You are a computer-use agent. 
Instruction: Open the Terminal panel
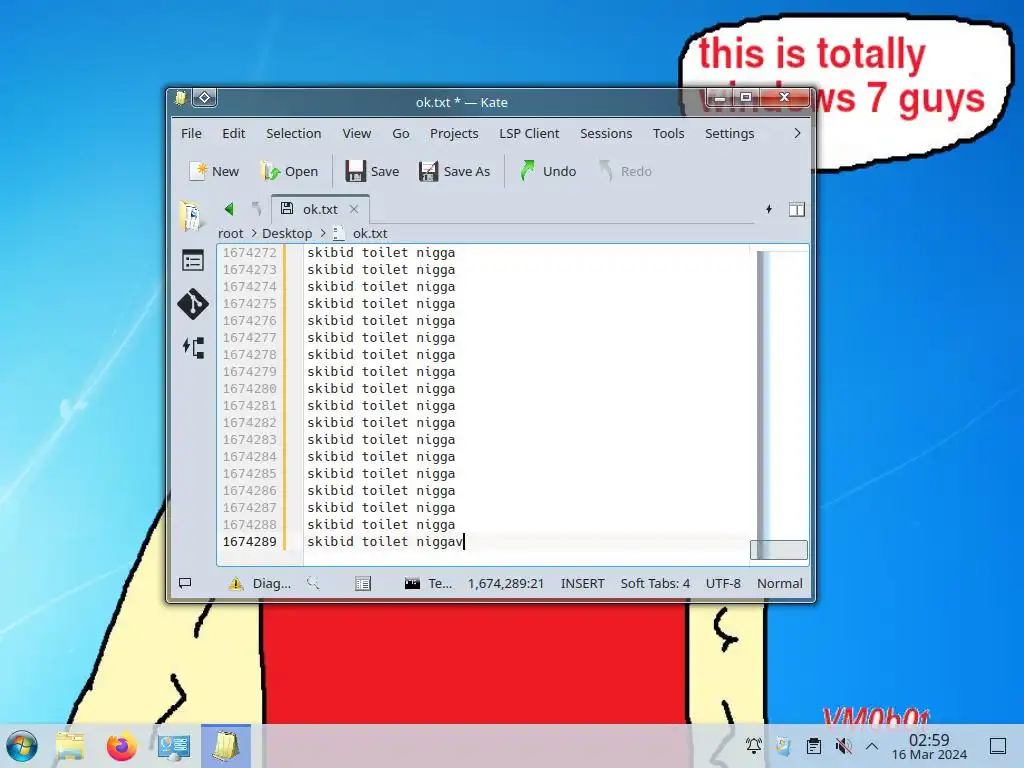tap(428, 583)
